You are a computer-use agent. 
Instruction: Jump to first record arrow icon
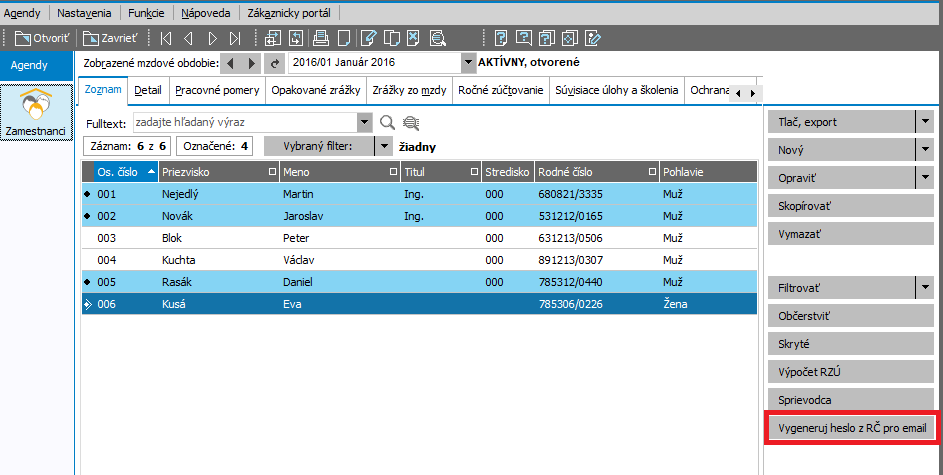tap(165, 38)
